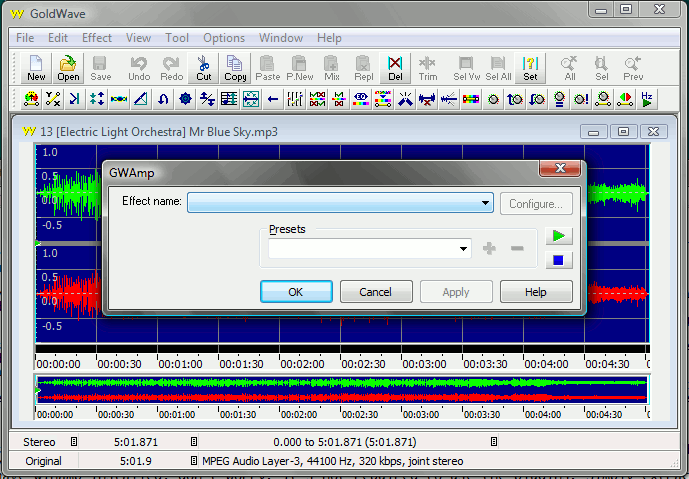Screen dimensions: 689x479
Task: Click the plus add preset button
Action: tap(489, 248)
